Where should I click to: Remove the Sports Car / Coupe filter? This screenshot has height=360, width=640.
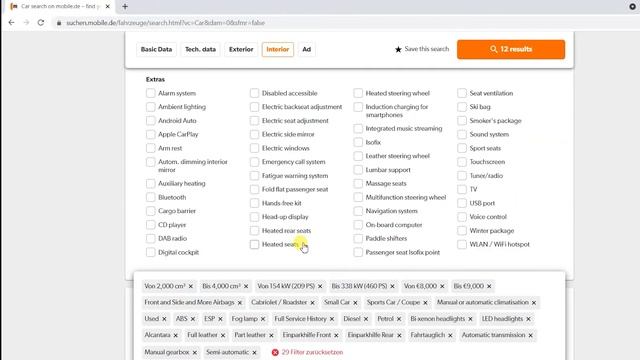(x=425, y=303)
